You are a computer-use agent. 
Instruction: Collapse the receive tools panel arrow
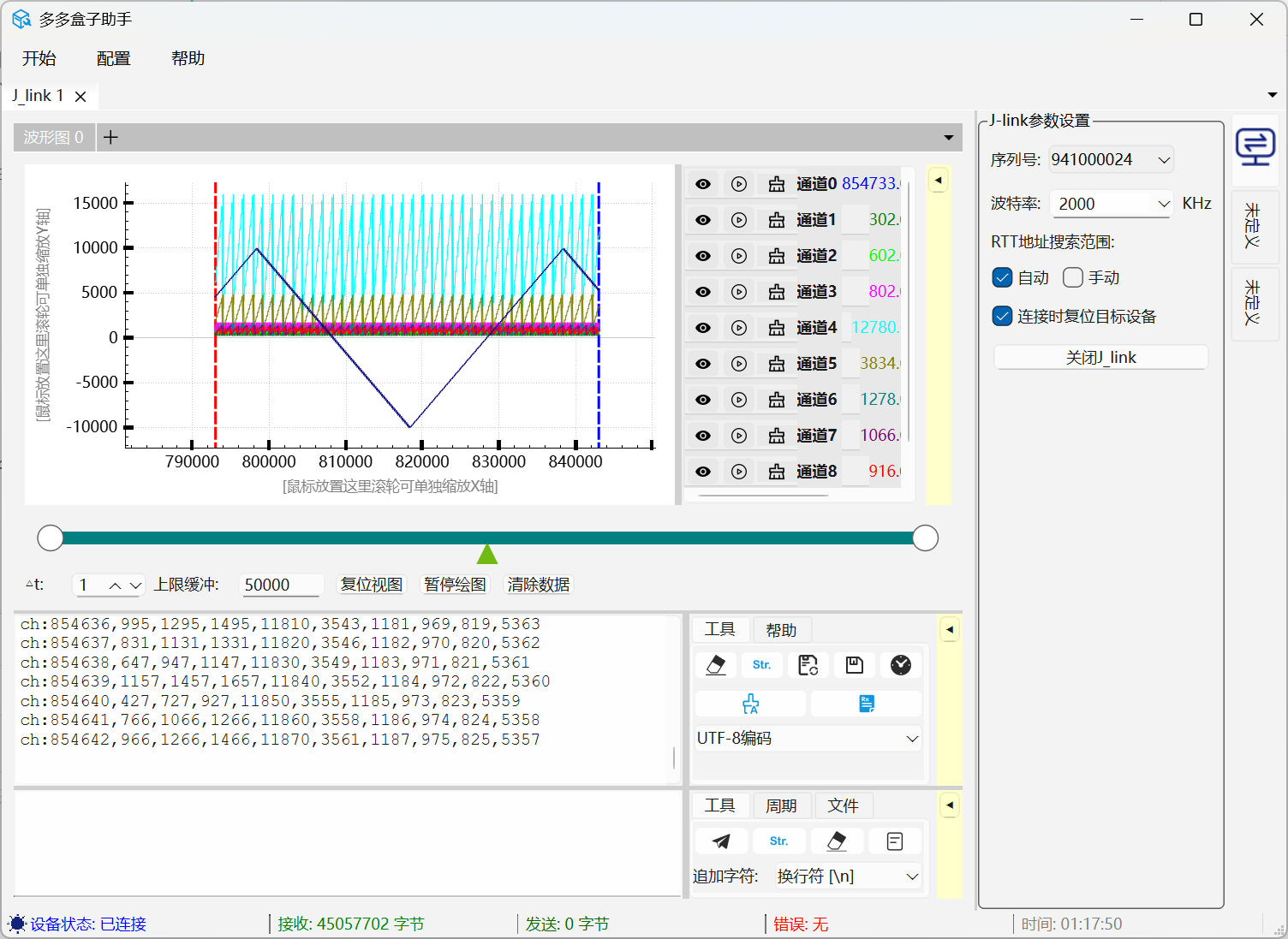point(950,630)
